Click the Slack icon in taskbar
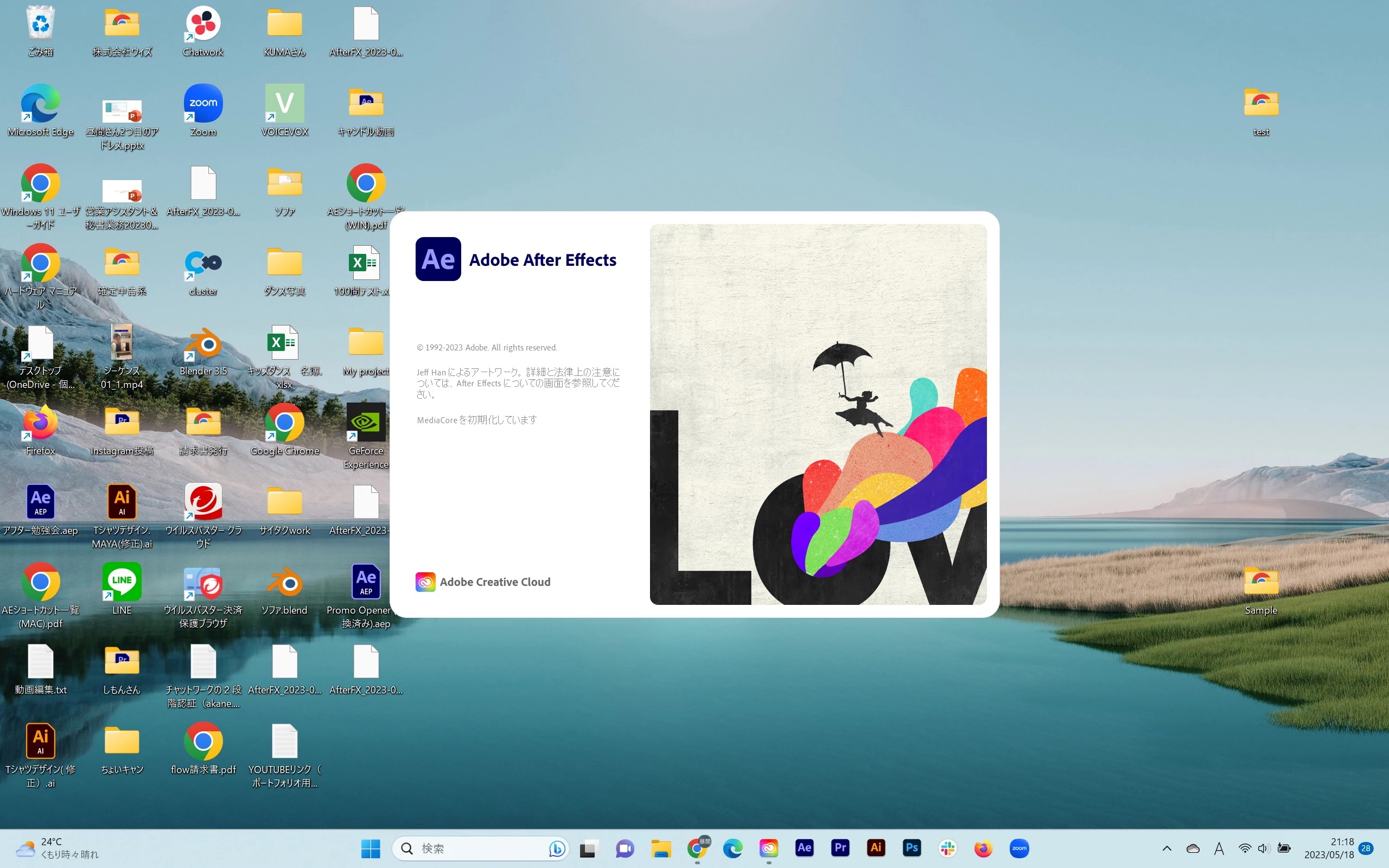 pos(948,848)
